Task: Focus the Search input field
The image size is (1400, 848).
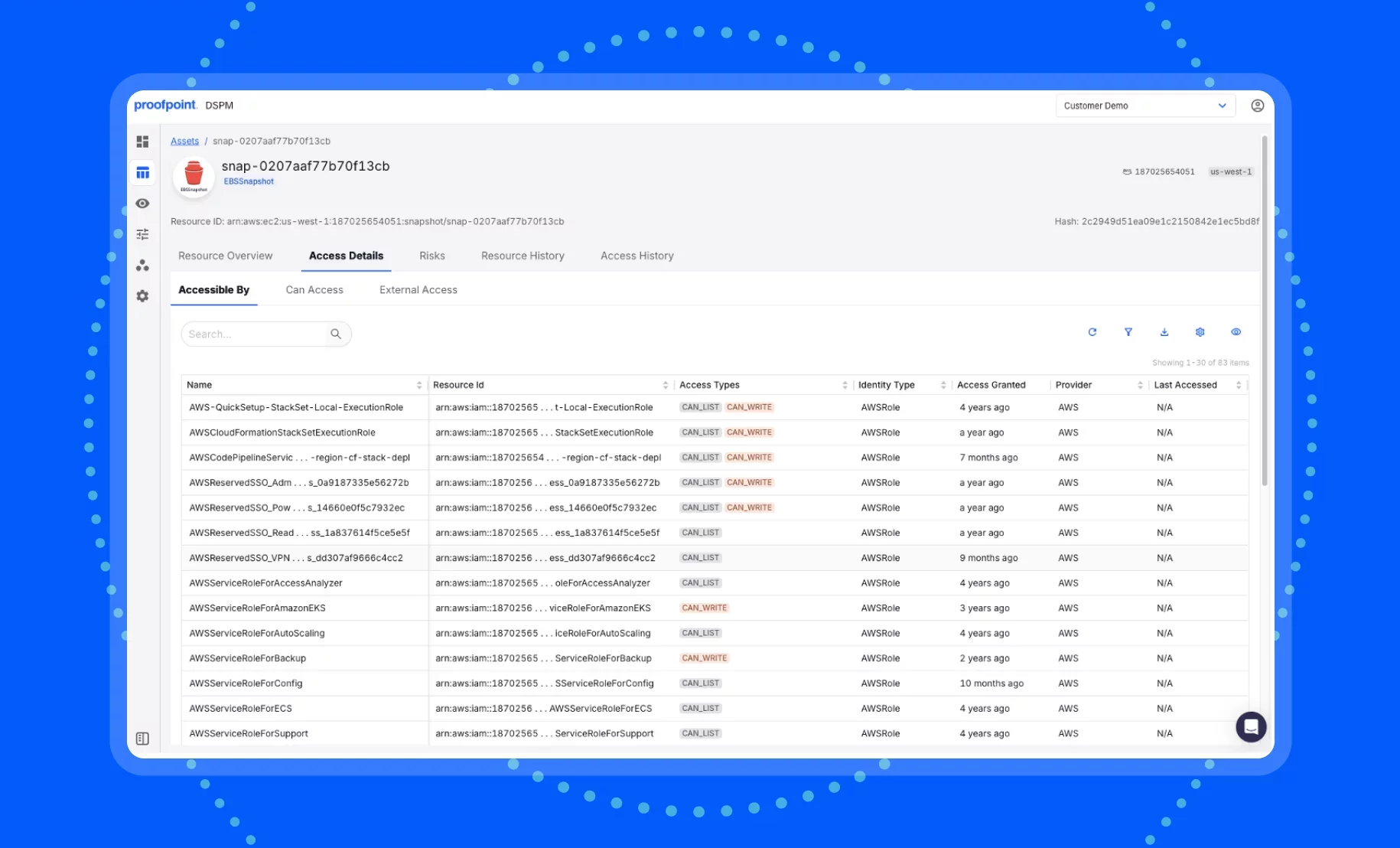Action: coord(256,334)
